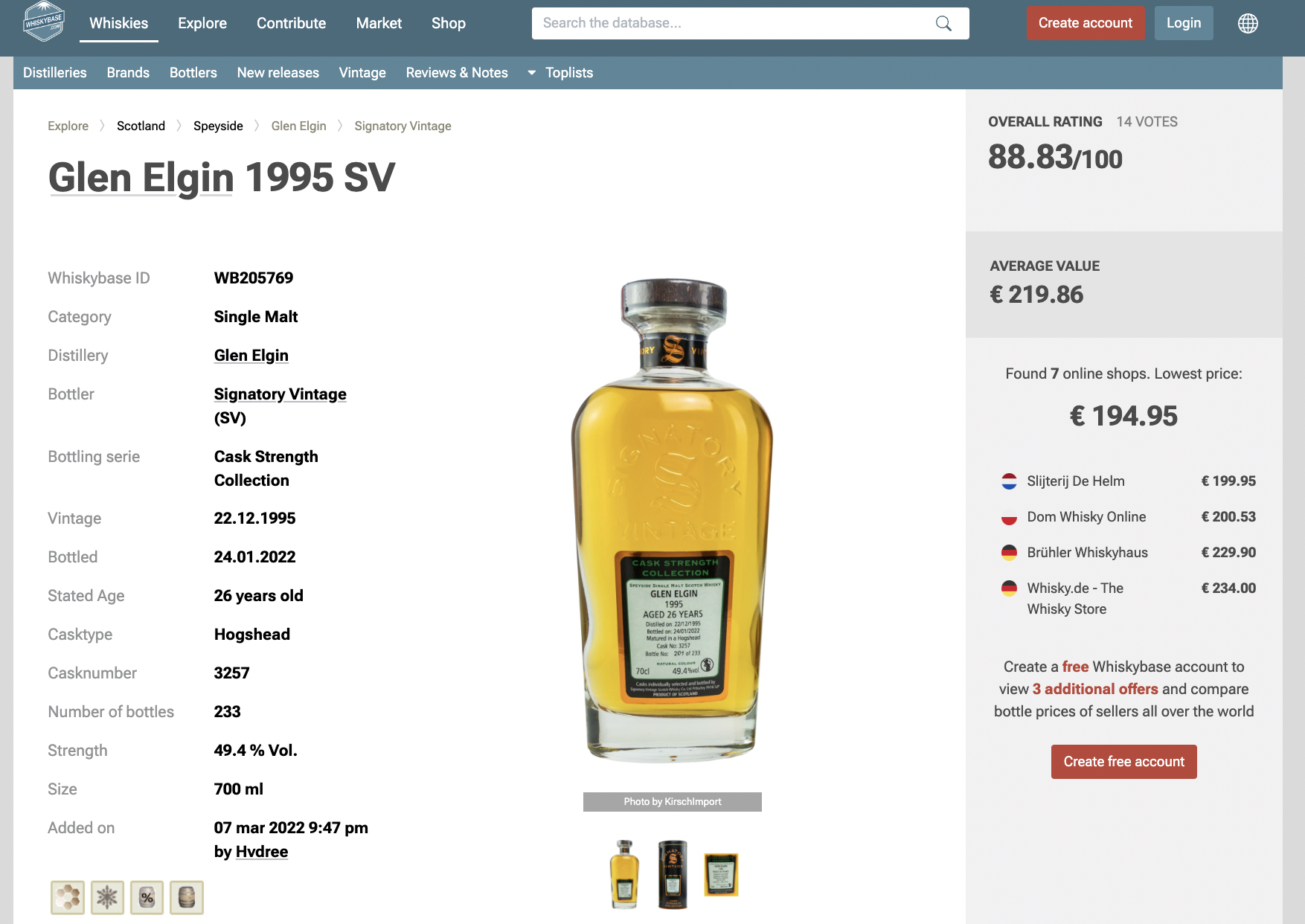This screenshot has height=924, width=1305.
Task: Click the hexagon colour badge icon
Action: (x=68, y=897)
